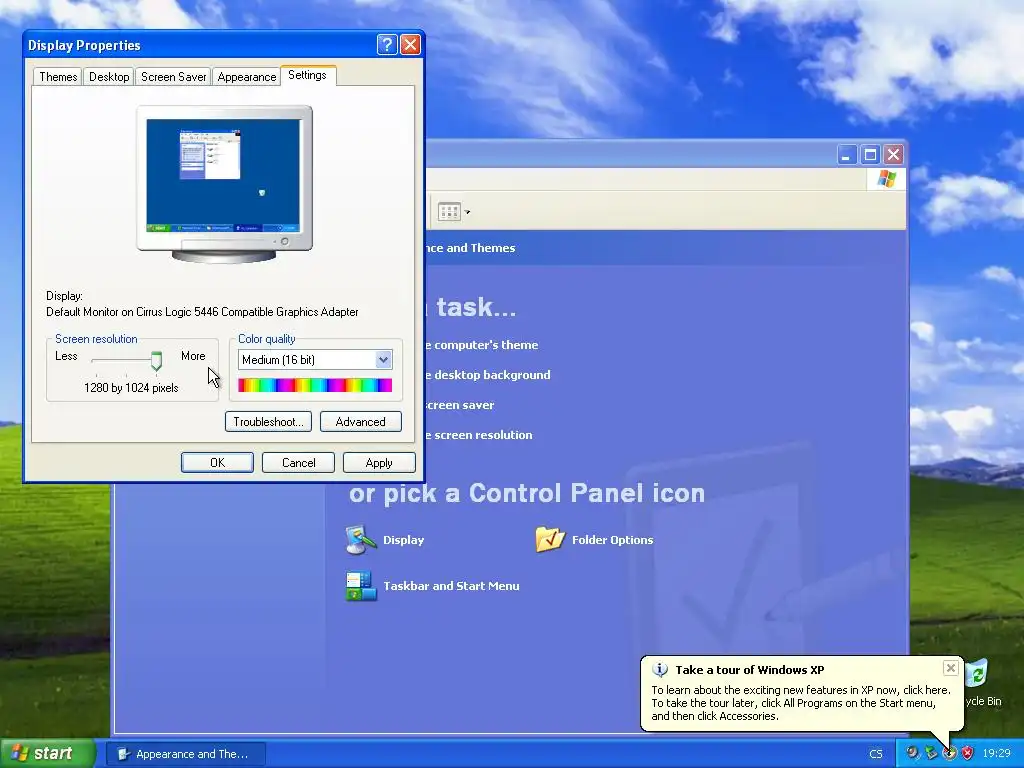Click the red security shield tray icon
The width and height of the screenshot is (1024, 768).
click(x=968, y=753)
